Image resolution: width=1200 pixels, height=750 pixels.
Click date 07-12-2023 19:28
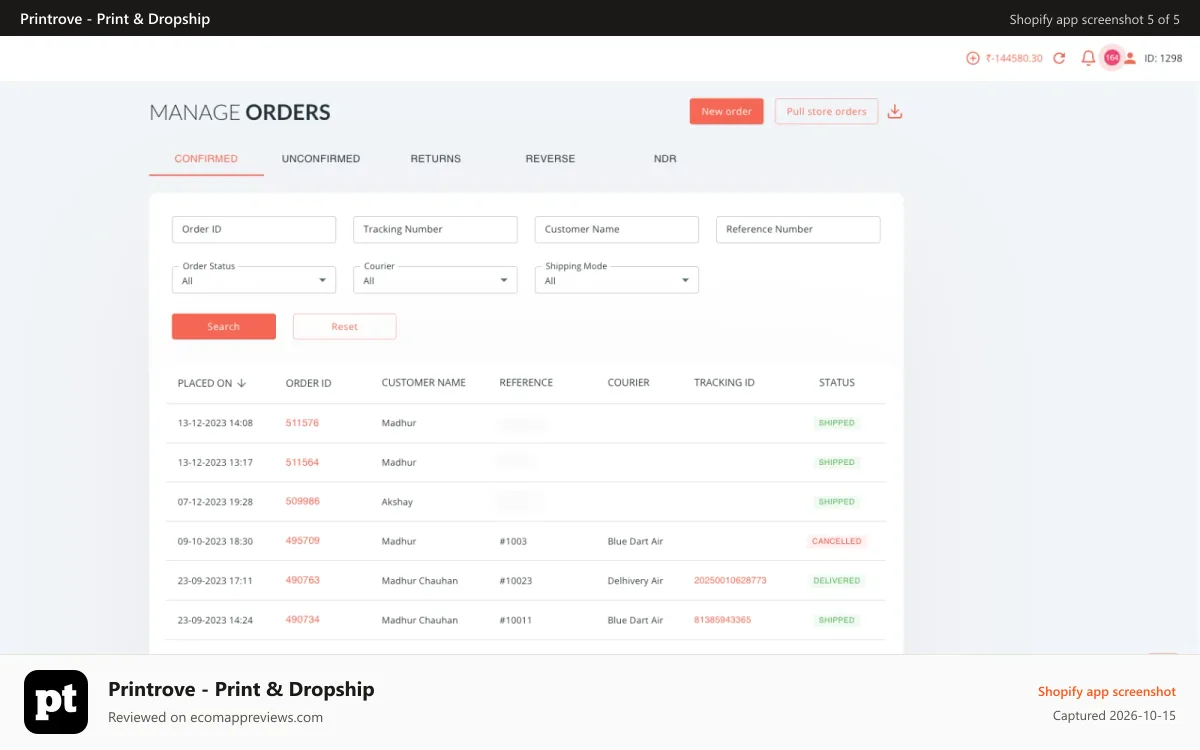coord(215,502)
